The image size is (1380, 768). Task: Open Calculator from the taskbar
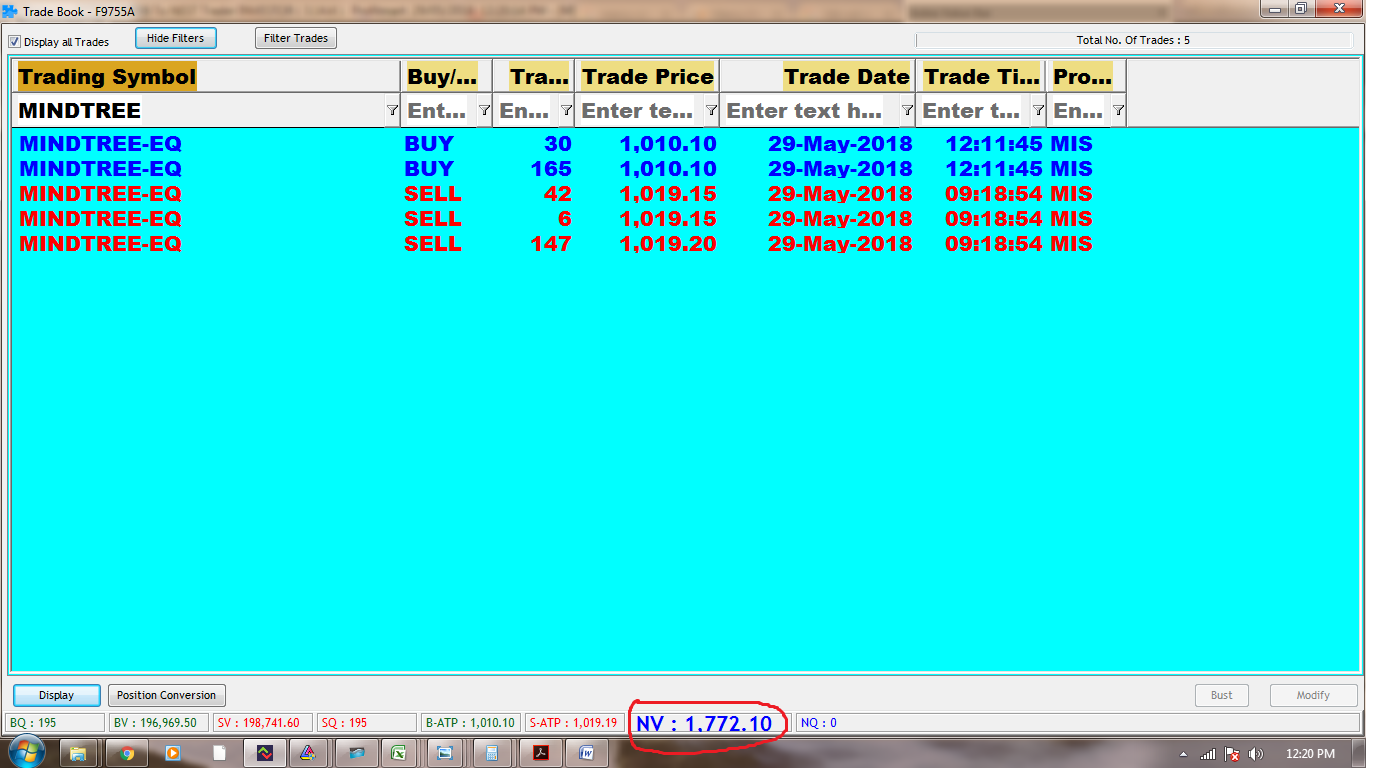point(492,753)
